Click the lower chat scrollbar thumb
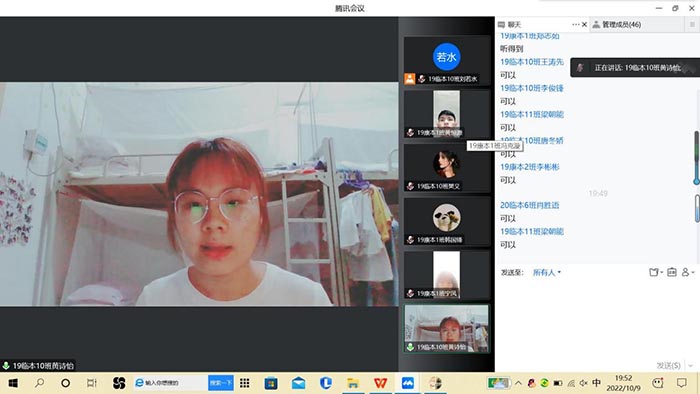Viewport: 700px width, 394px height. [697, 208]
